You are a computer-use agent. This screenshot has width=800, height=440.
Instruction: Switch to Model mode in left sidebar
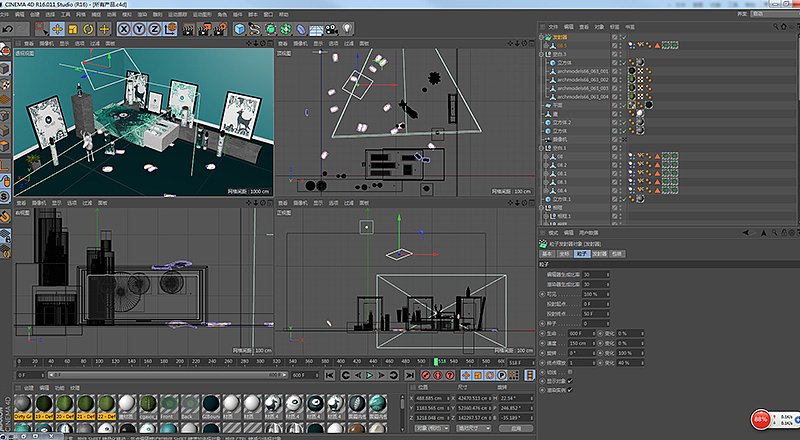[5, 68]
